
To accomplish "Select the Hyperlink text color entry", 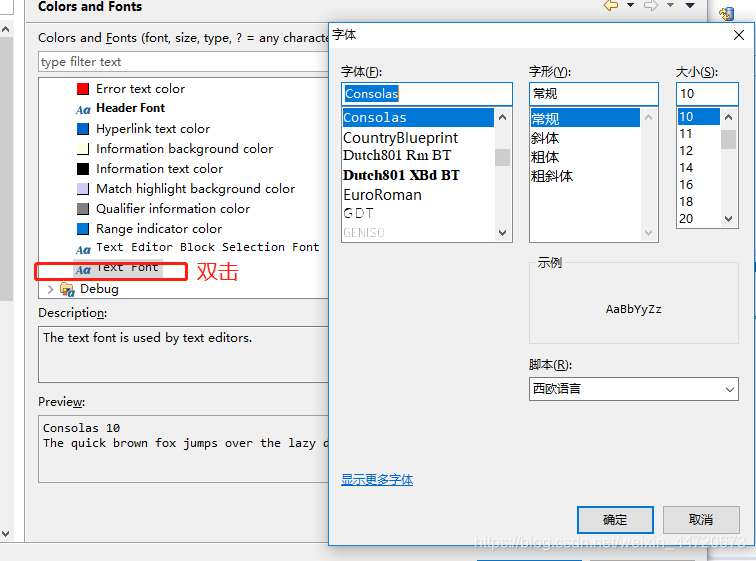I will point(153,129).
